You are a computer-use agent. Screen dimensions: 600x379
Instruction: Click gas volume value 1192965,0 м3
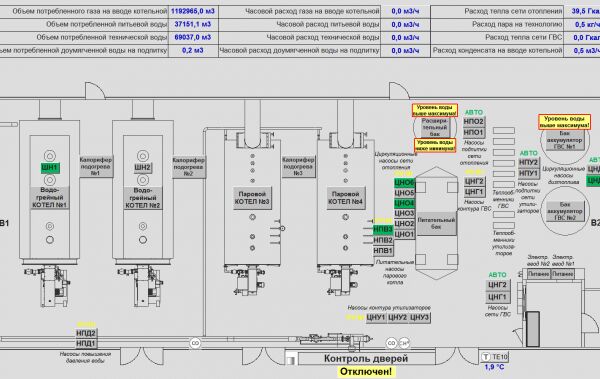coord(193,11)
